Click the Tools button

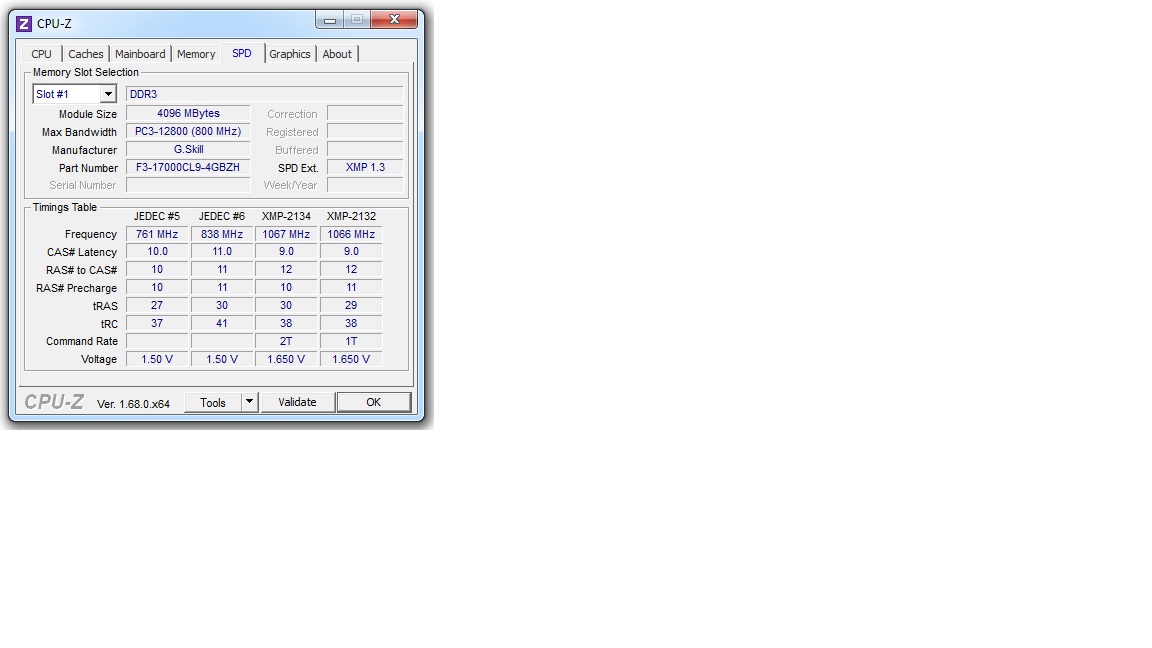pyautogui.click(x=212, y=403)
